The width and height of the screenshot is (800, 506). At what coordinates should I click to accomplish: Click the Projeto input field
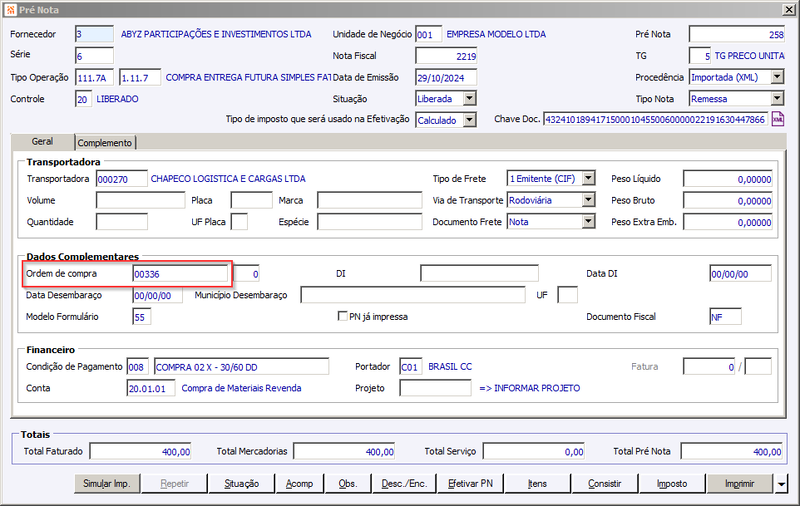tap(435, 388)
